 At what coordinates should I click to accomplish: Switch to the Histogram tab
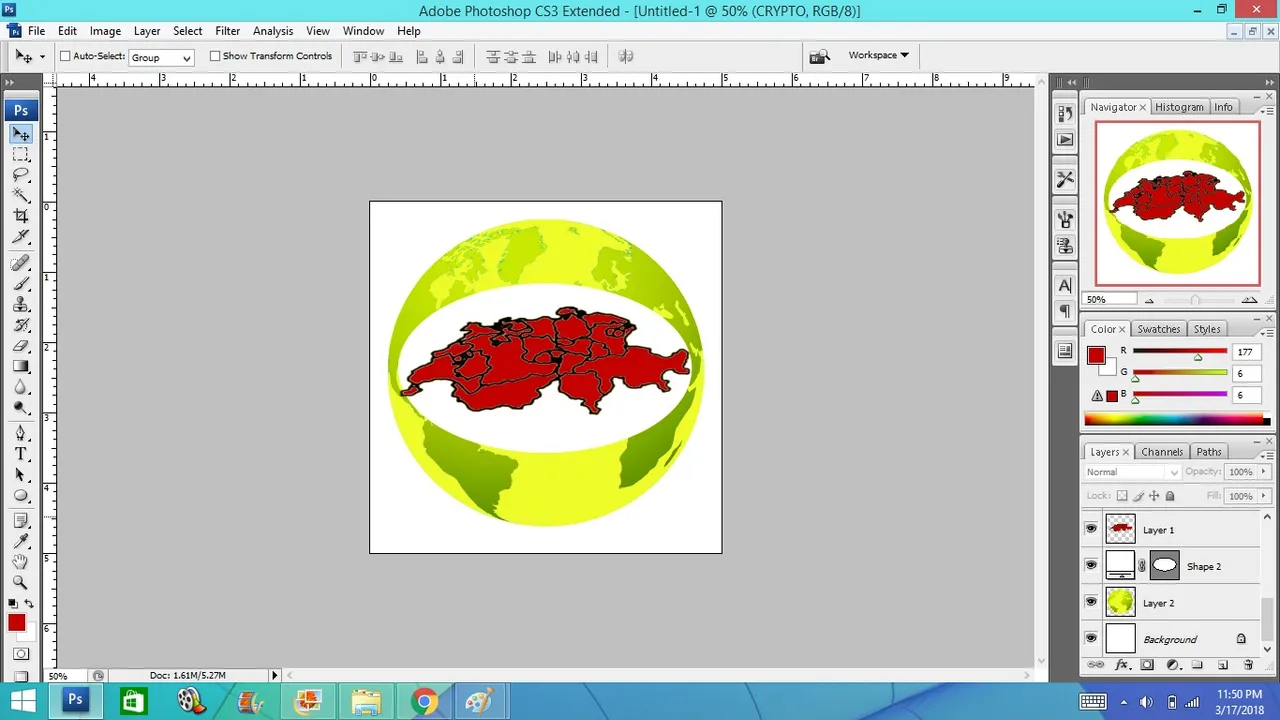click(x=1179, y=107)
